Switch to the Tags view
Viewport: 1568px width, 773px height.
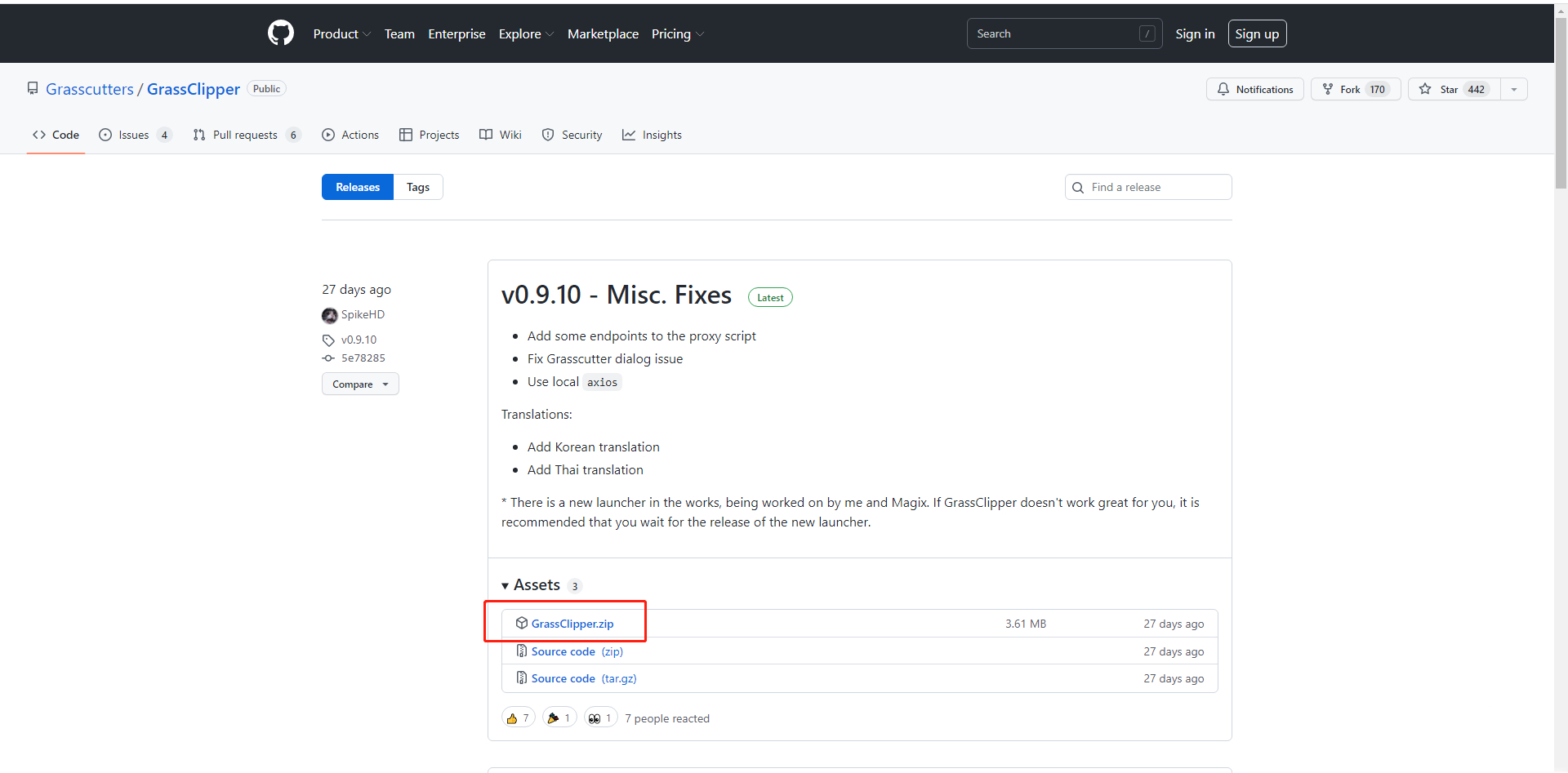click(x=418, y=187)
